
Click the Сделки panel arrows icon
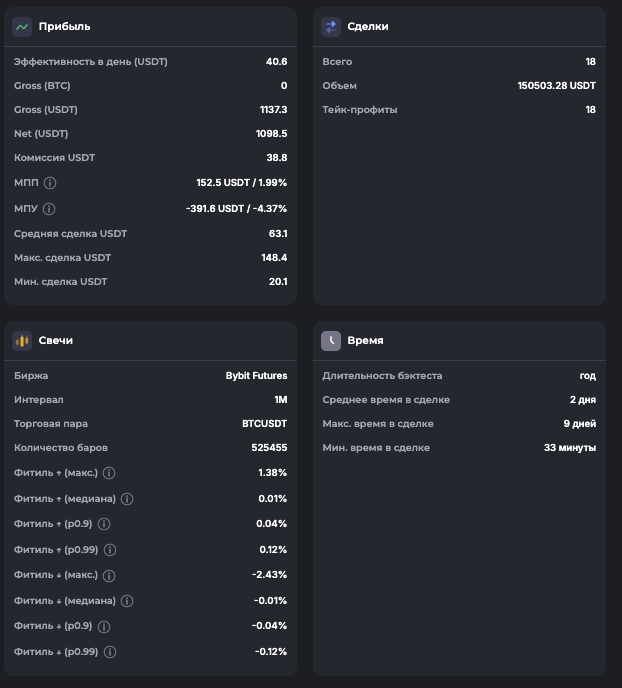pyautogui.click(x=331, y=27)
